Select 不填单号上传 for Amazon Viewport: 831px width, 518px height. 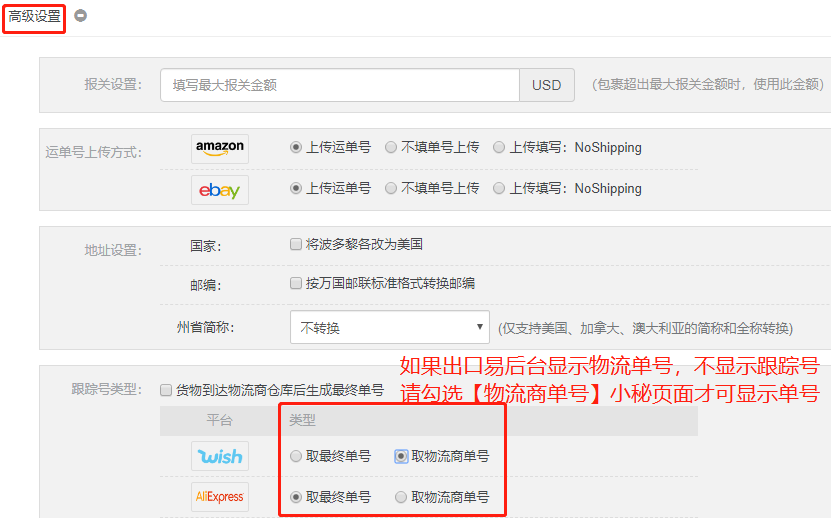(x=391, y=147)
